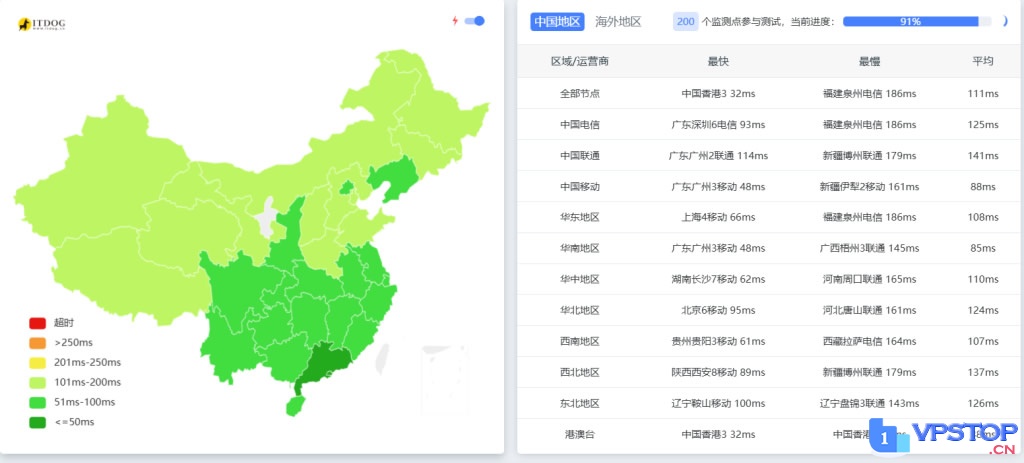This screenshot has width=1024, height=463.
Task: Click 新疆伊犁2移动 161ms cell
Action: 870,186
